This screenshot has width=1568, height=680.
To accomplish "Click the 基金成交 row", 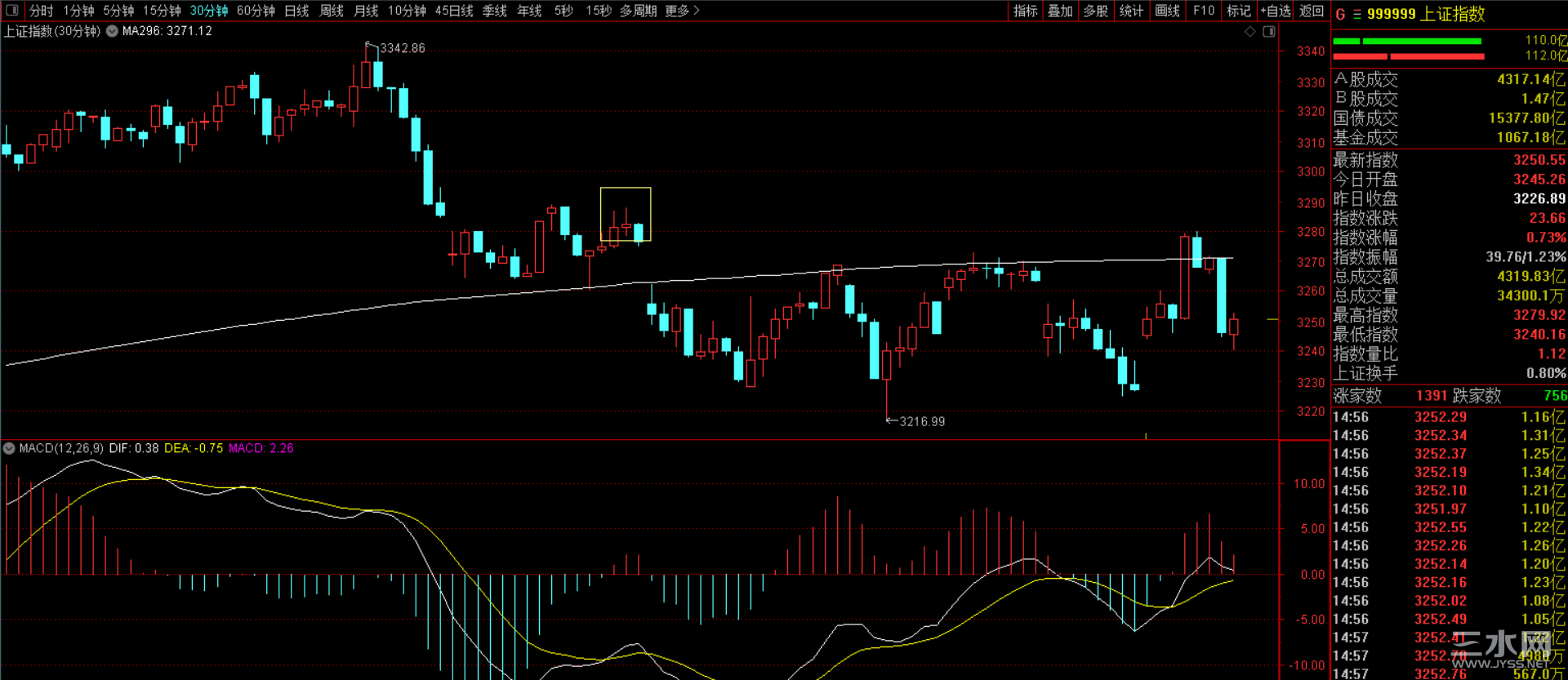I will click(1450, 138).
